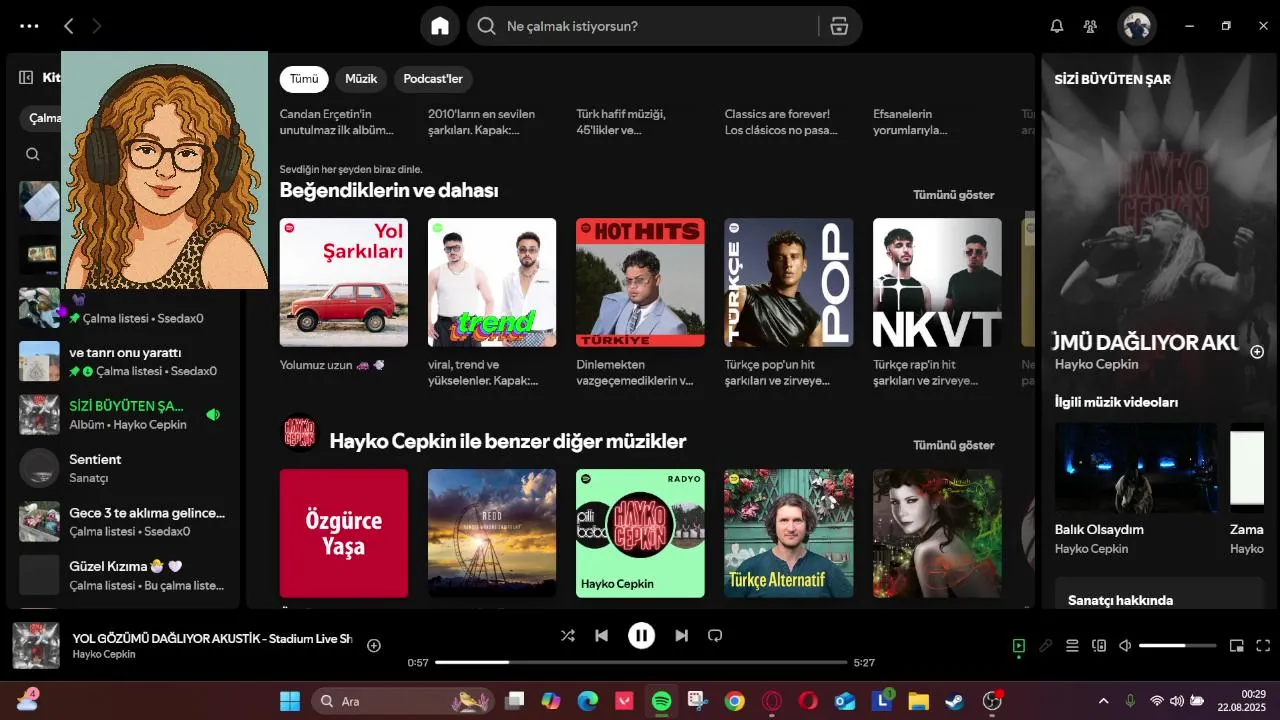Select the Podcast'ler filter tab
Image resolution: width=1280 pixels, height=720 pixels.
click(x=433, y=79)
